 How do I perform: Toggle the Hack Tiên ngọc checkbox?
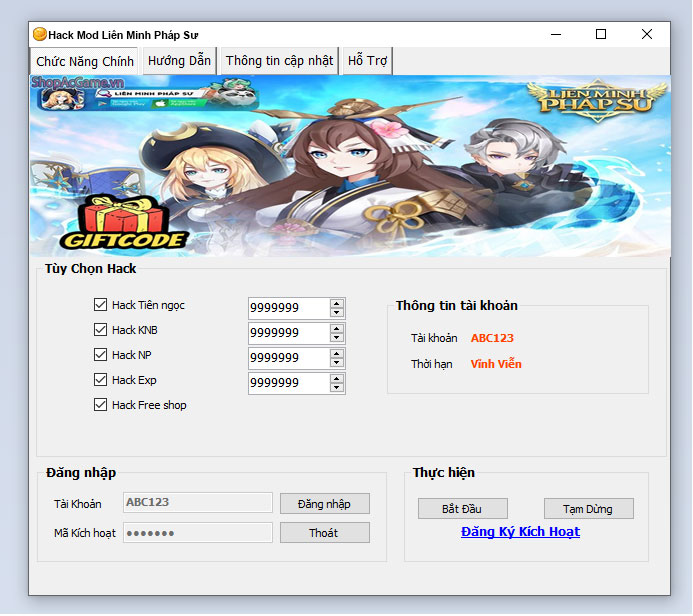tap(100, 304)
